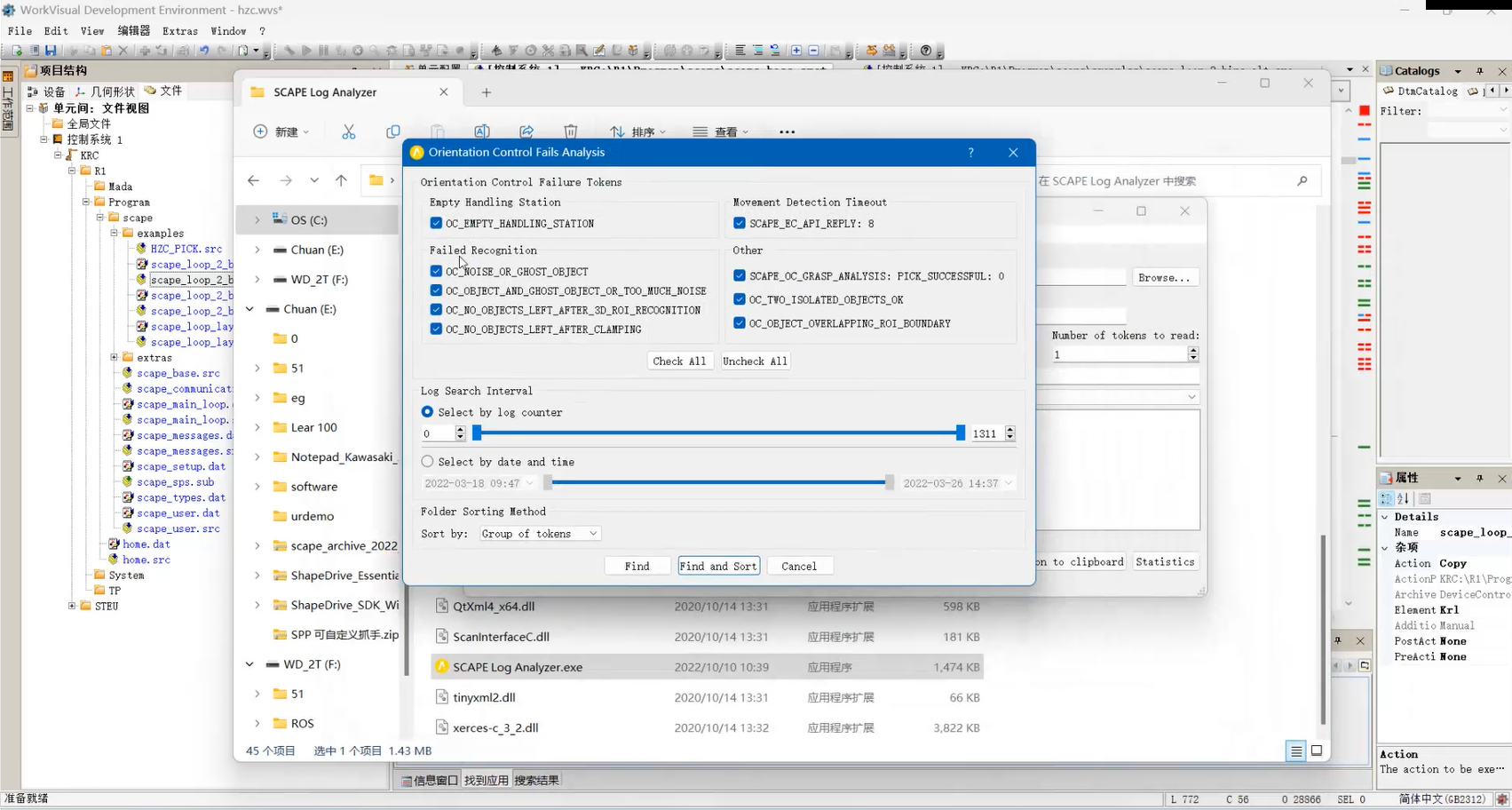Click the Copy icon in File Explorer toolbar
Screen dimensions: 1512x810
pyautogui.click(x=393, y=131)
